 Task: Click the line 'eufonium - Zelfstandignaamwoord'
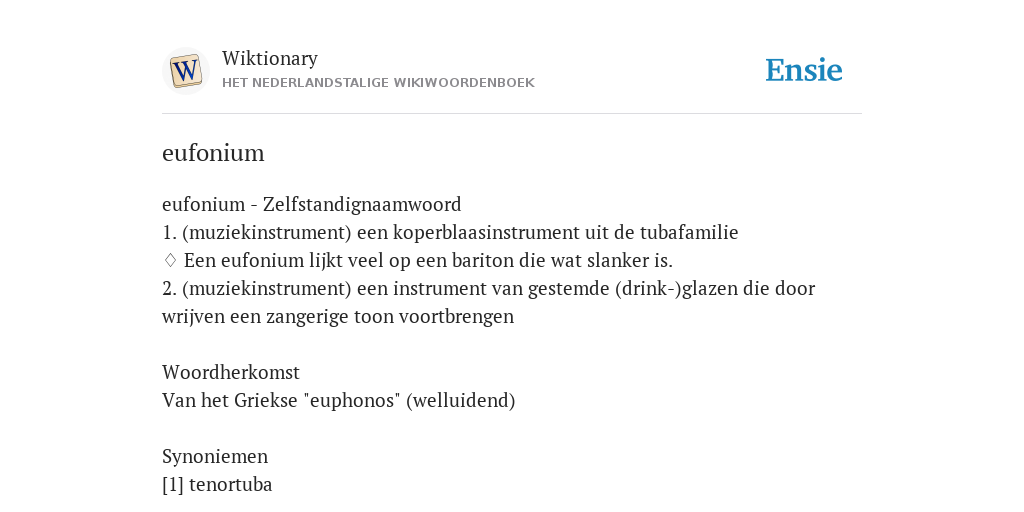tap(312, 204)
